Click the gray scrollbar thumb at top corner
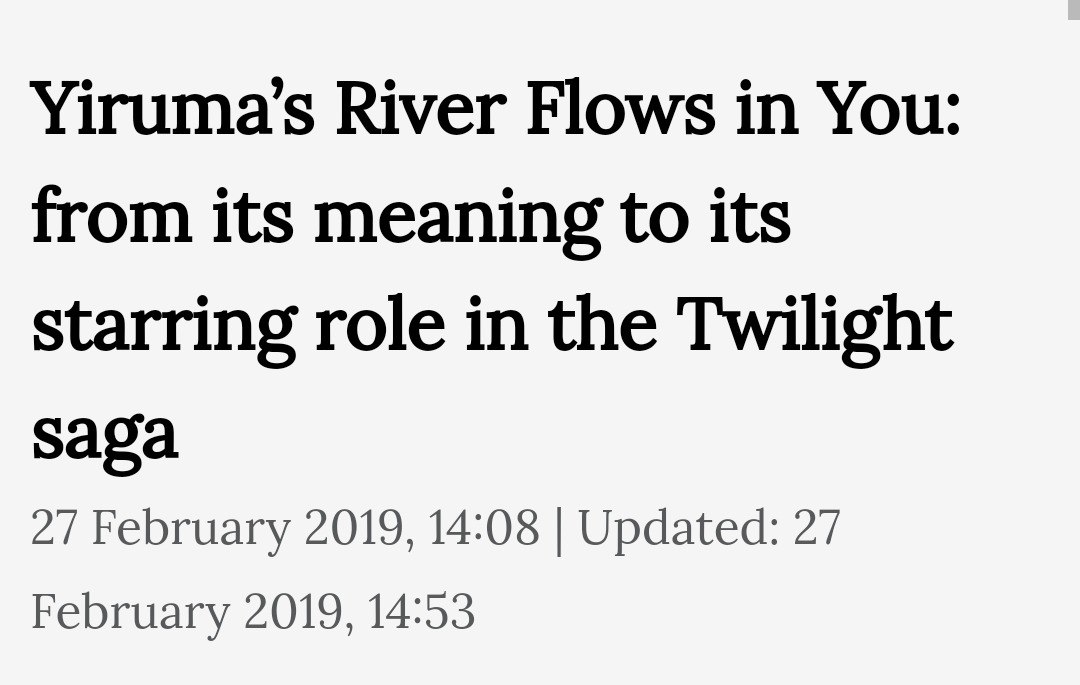1080x685 pixels. (x=1073, y=9)
